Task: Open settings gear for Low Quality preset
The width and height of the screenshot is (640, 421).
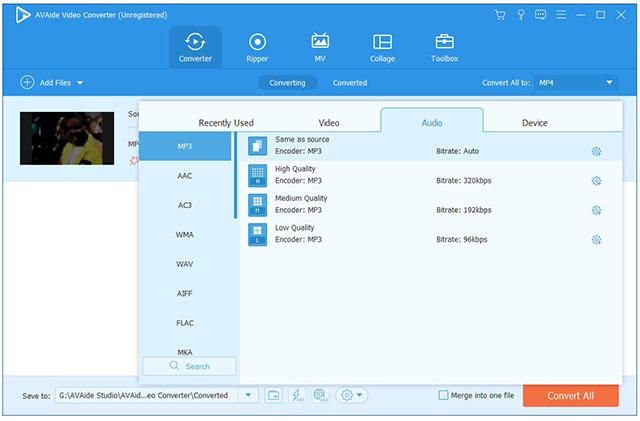Action: pyautogui.click(x=596, y=240)
